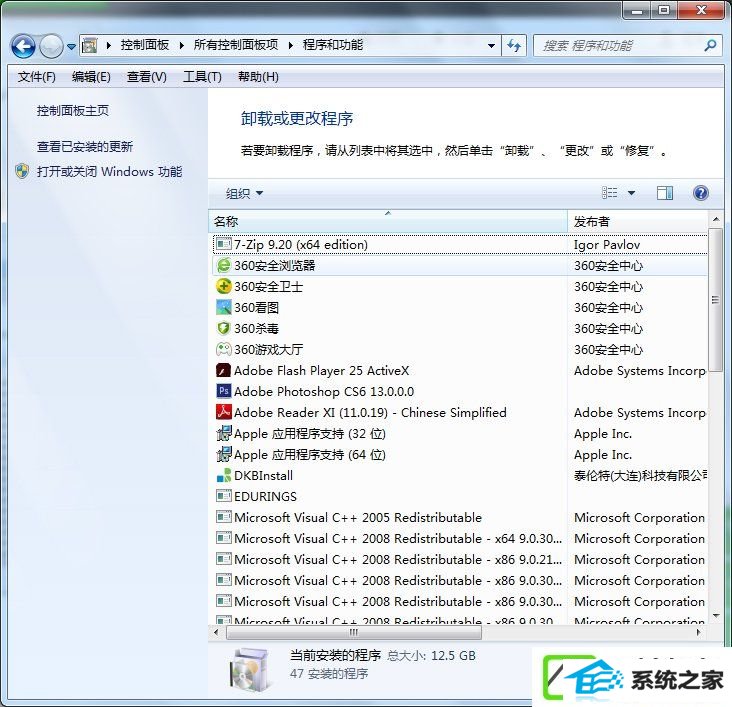
Task: Minimize the window
Action: click(x=637, y=10)
